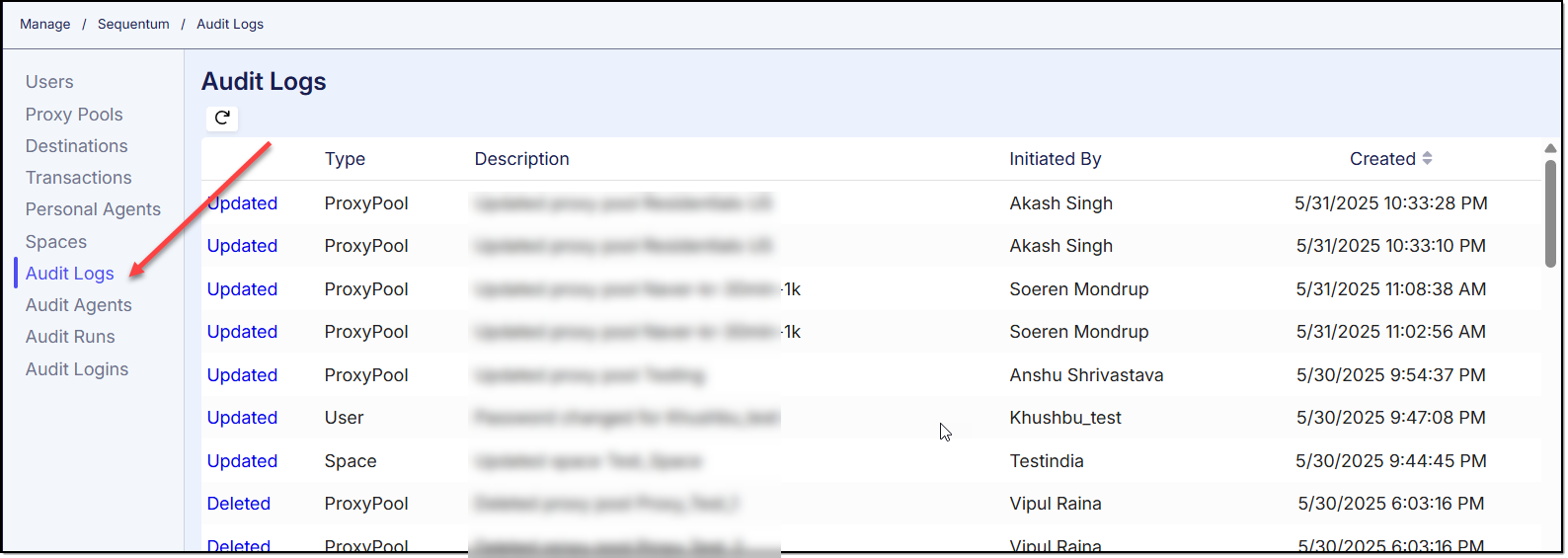The width and height of the screenshot is (1568, 558).
Task: Select Audit Agents in the sidebar
Action: click(78, 305)
